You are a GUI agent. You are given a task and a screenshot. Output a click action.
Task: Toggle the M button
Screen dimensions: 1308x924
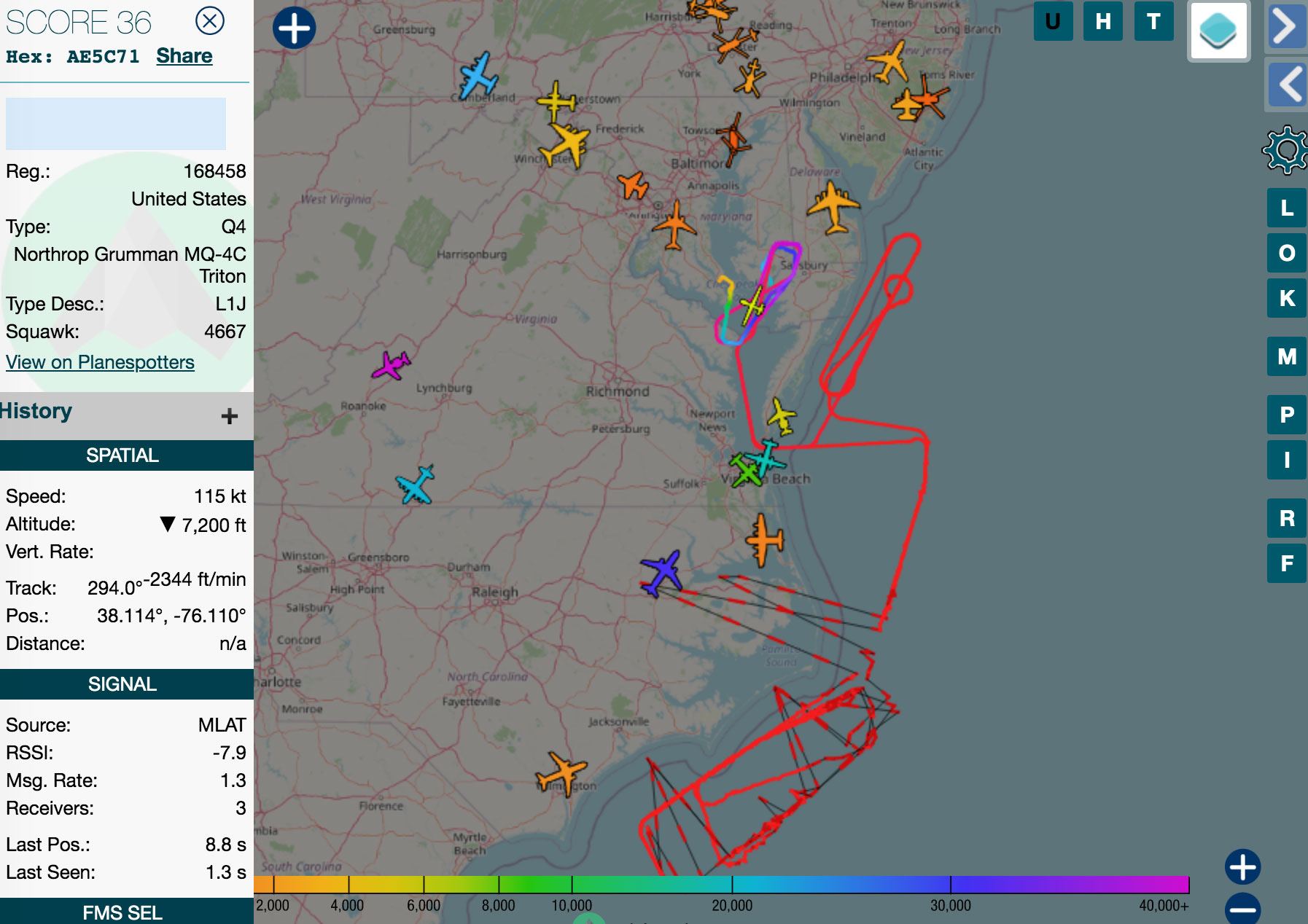[x=1287, y=356]
